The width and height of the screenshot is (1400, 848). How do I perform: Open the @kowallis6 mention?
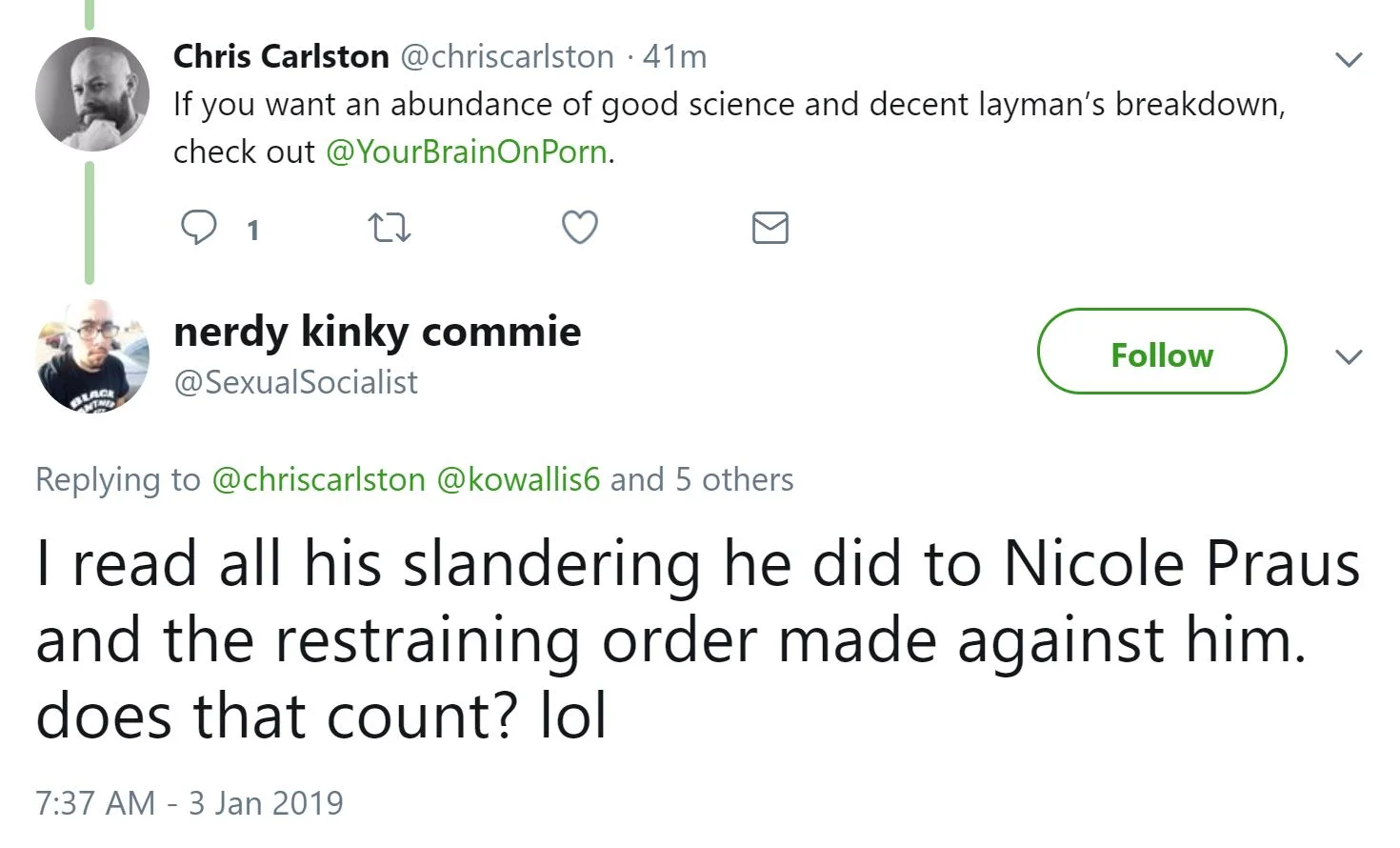518,479
